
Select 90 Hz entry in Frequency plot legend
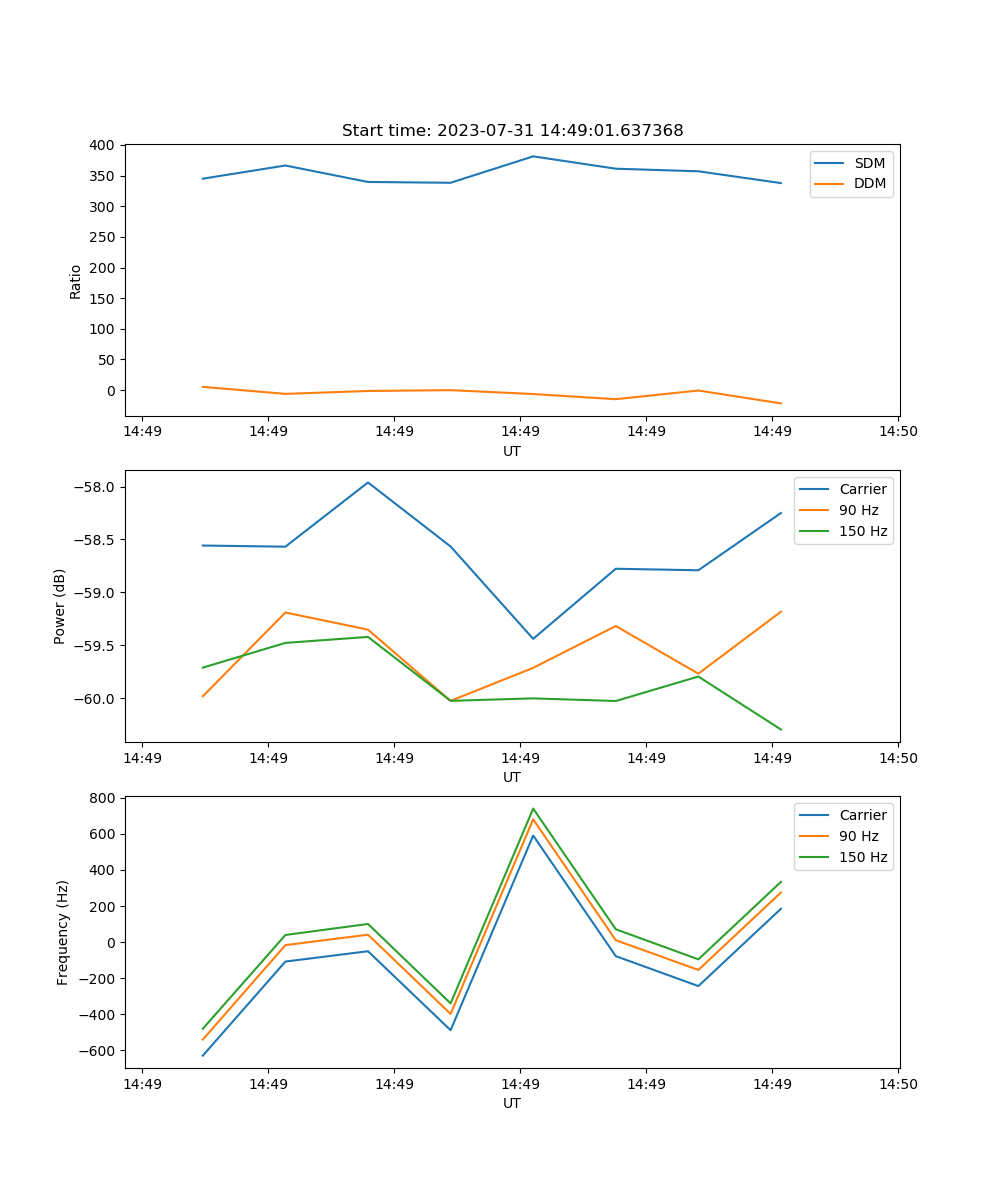858,836
